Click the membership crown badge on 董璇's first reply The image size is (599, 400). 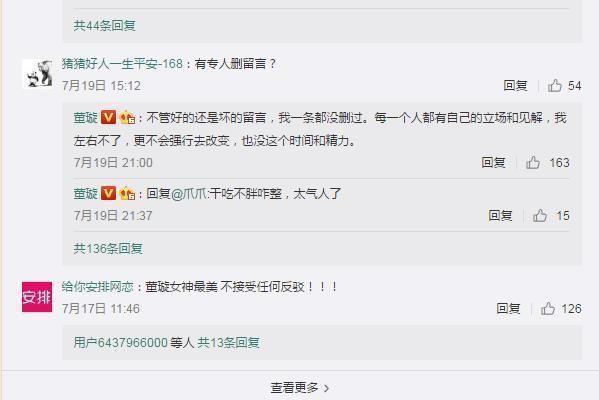click(x=127, y=117)
